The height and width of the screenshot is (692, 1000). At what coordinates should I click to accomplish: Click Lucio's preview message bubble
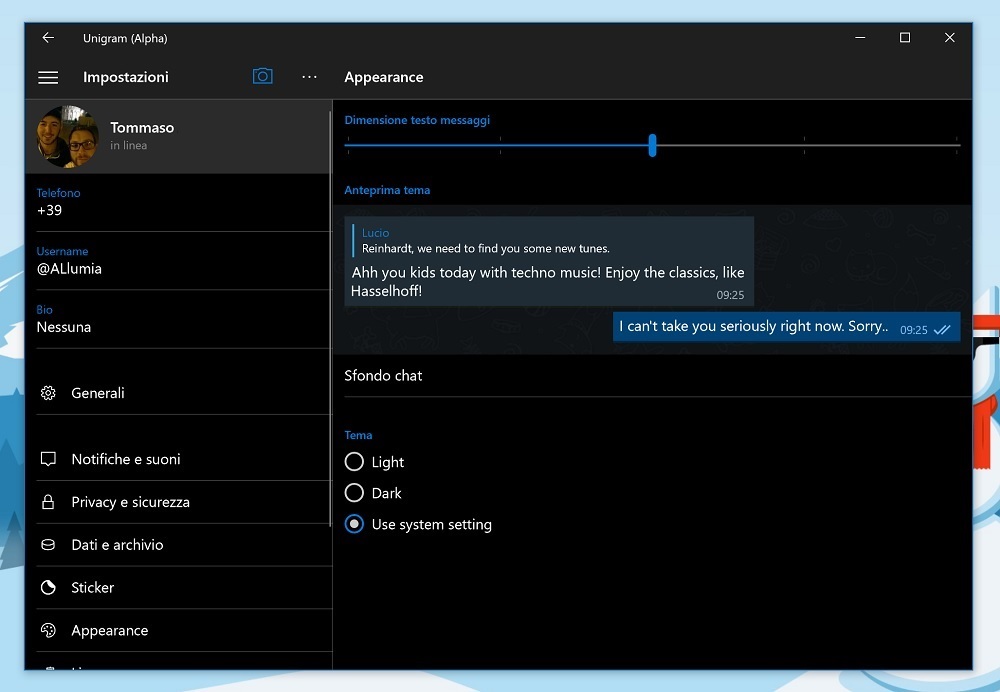pos(549,261)
